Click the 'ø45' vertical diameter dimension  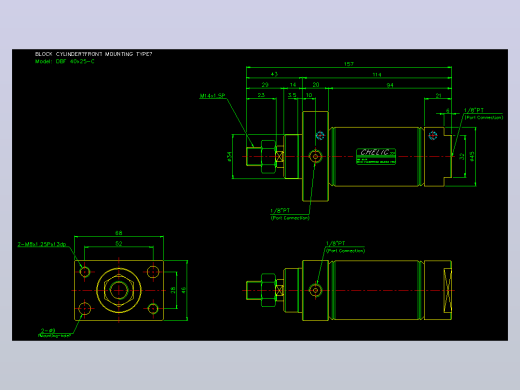(x=472, y=156)
